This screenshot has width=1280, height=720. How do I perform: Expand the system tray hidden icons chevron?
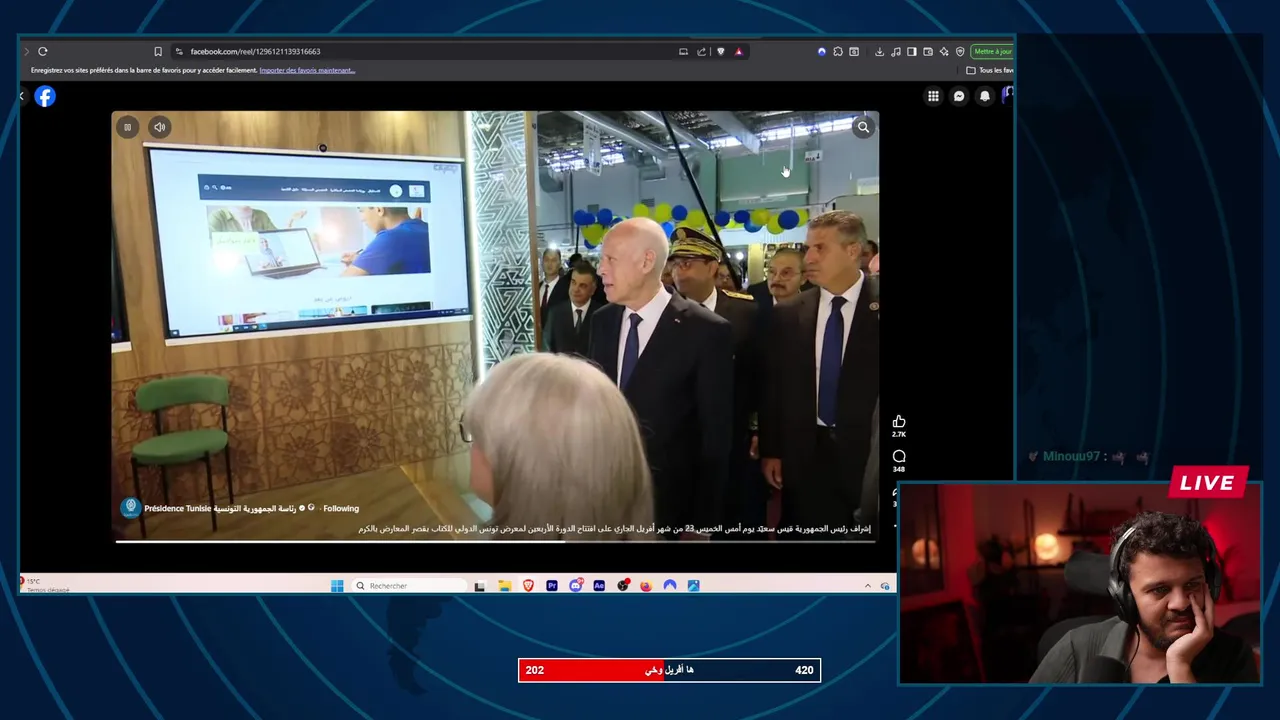868,586
